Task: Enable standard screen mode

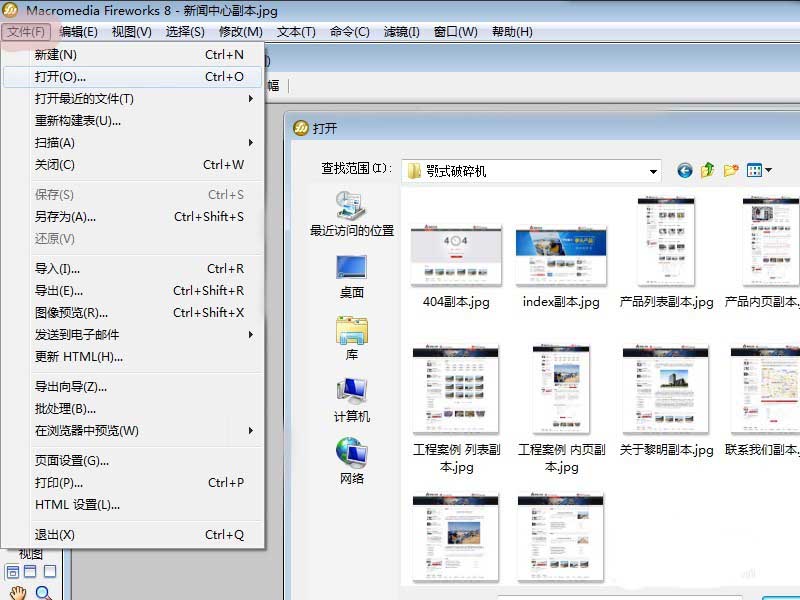Action: [x=13, y=571]
